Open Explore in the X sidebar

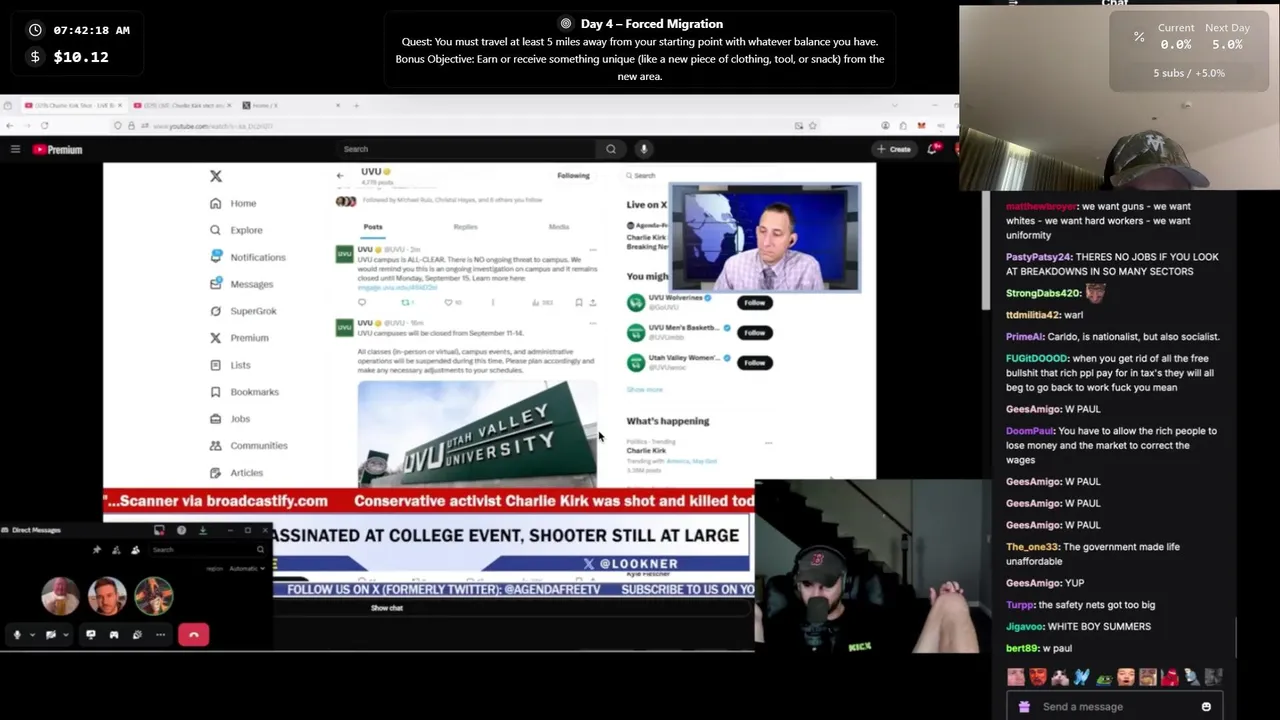point(236,230)
